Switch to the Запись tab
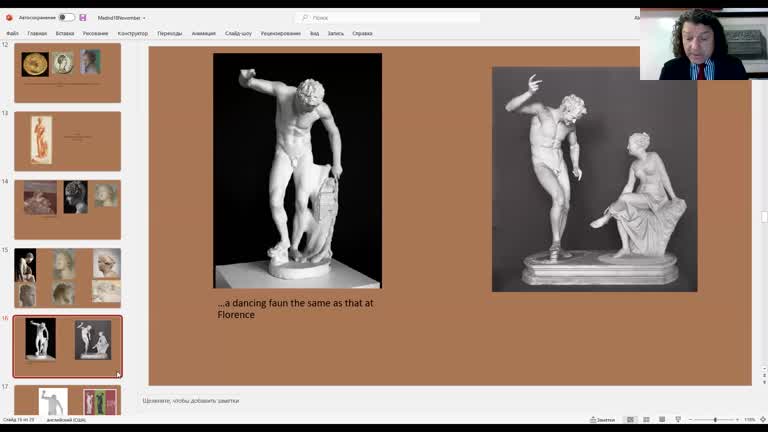This screenshot has width=768, height=432. (336, 33)
